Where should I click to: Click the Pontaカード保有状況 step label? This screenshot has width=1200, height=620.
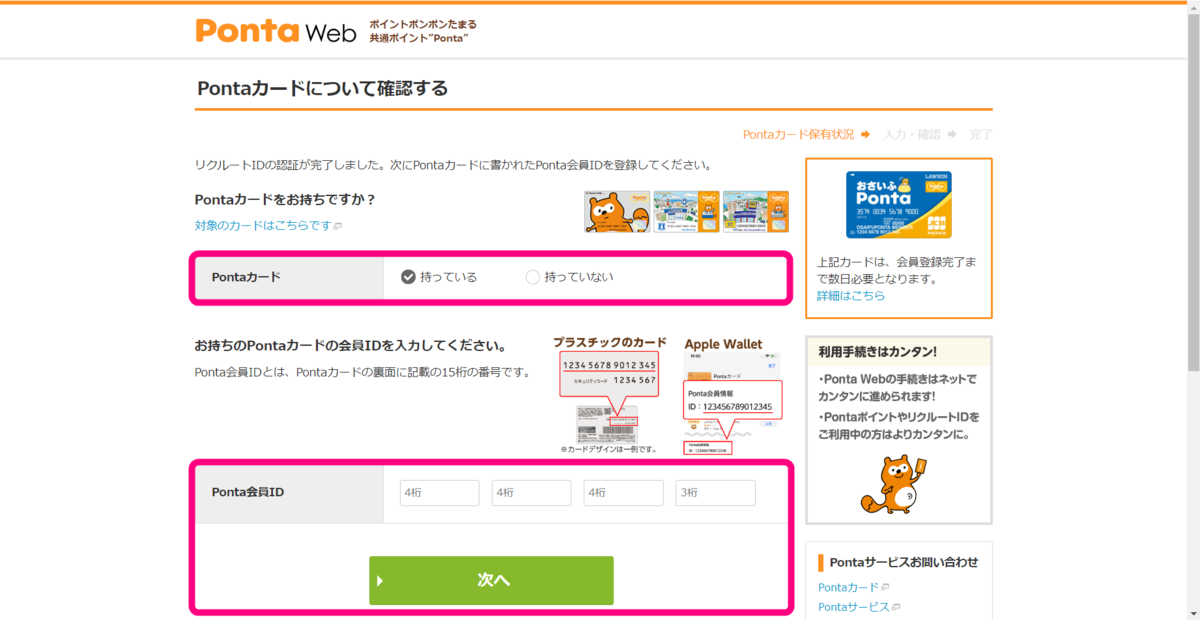[x=798, y=134]
